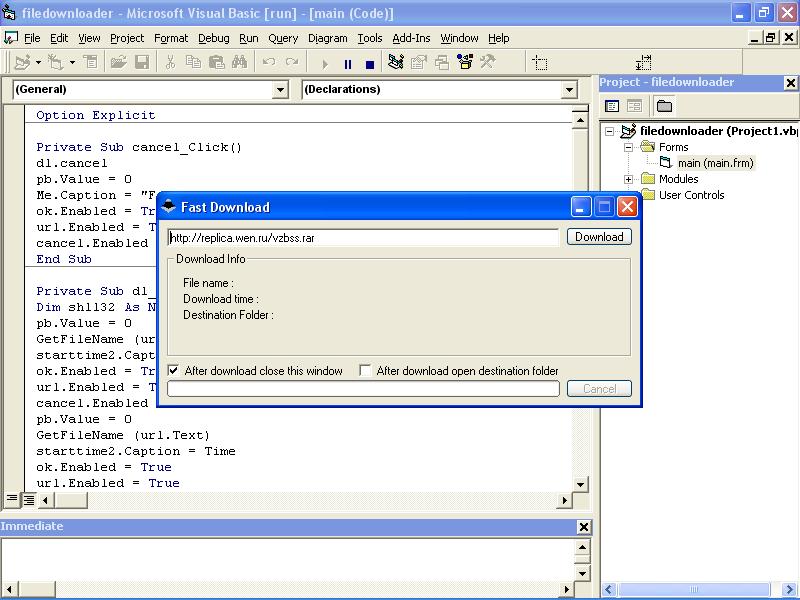
Task: Open the (Declarations) procedure dropdown
Action: pos(569,90)
